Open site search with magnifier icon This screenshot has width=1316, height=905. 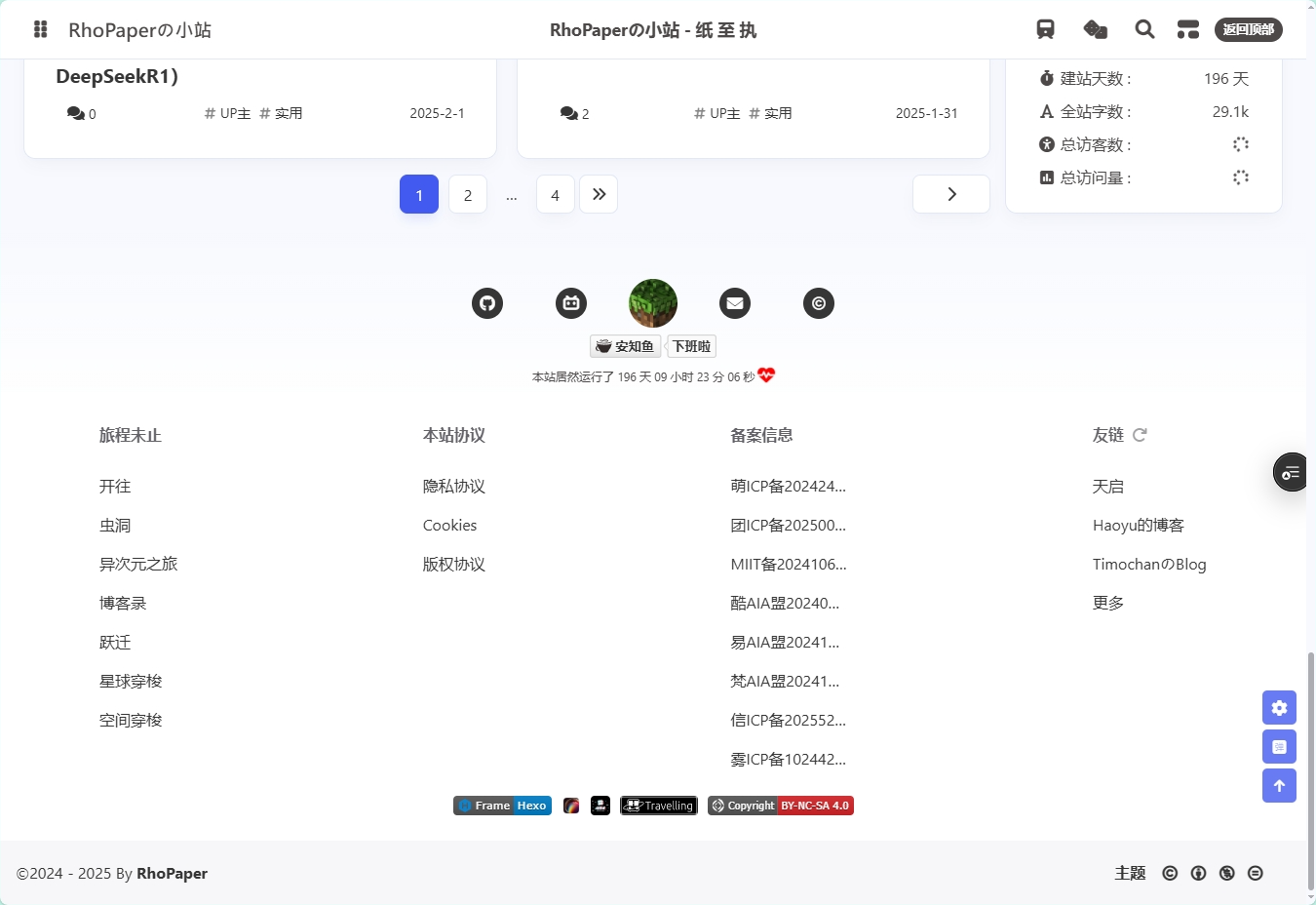tap(1144, 29)
